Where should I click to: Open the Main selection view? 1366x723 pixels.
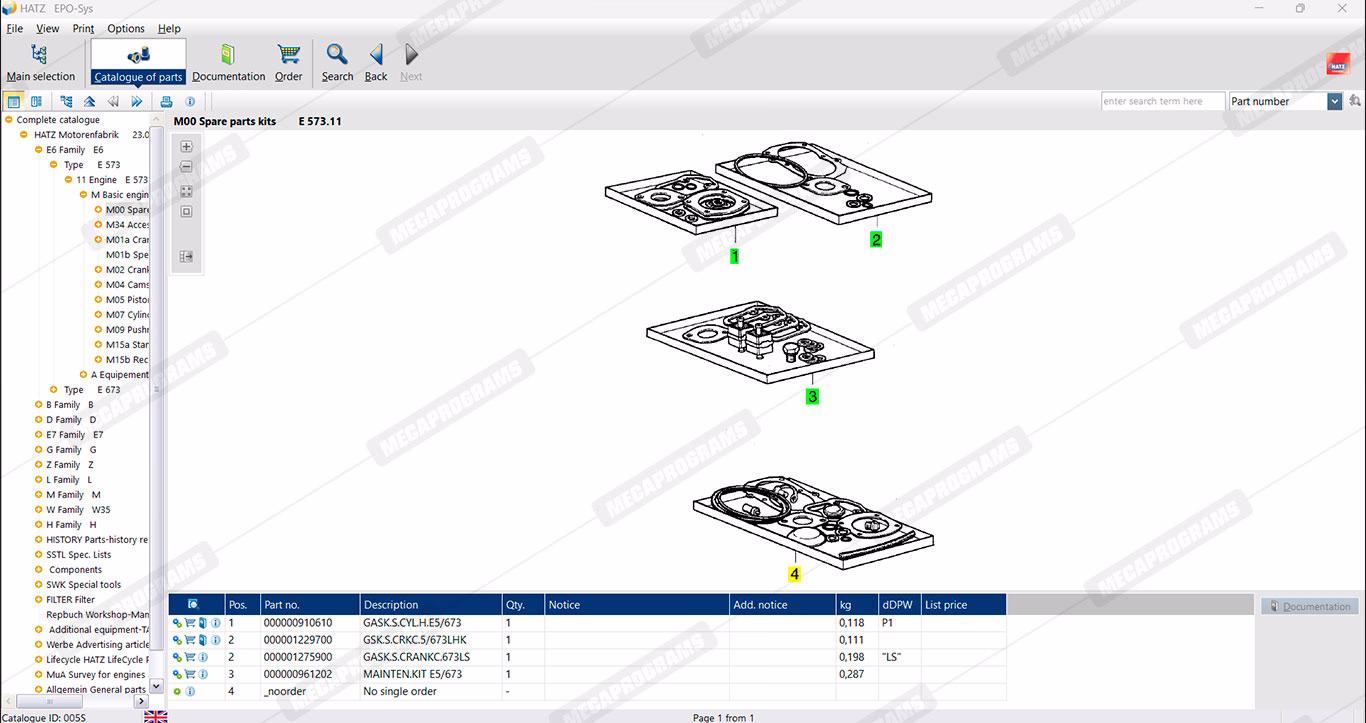(40, 62)
